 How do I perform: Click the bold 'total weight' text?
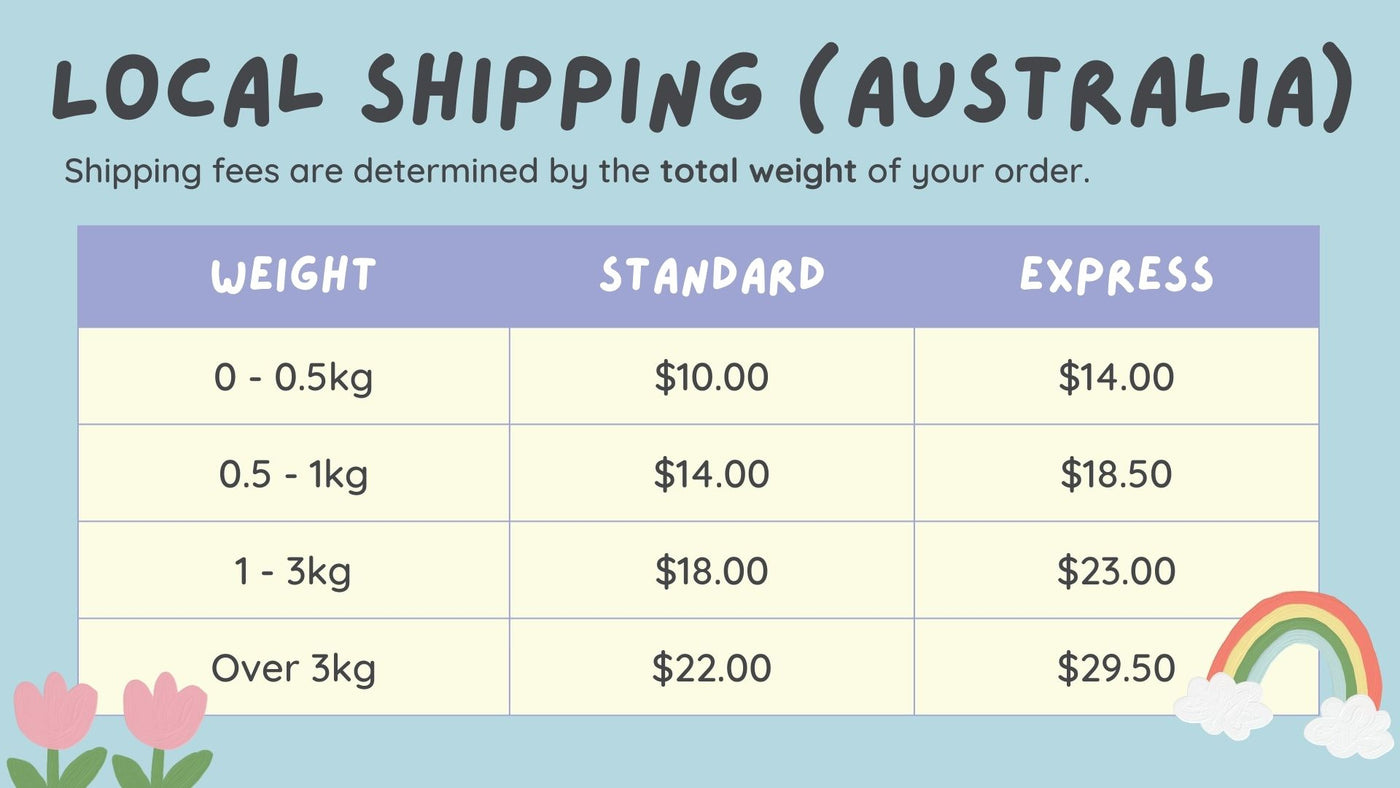[x=758, y=171]
